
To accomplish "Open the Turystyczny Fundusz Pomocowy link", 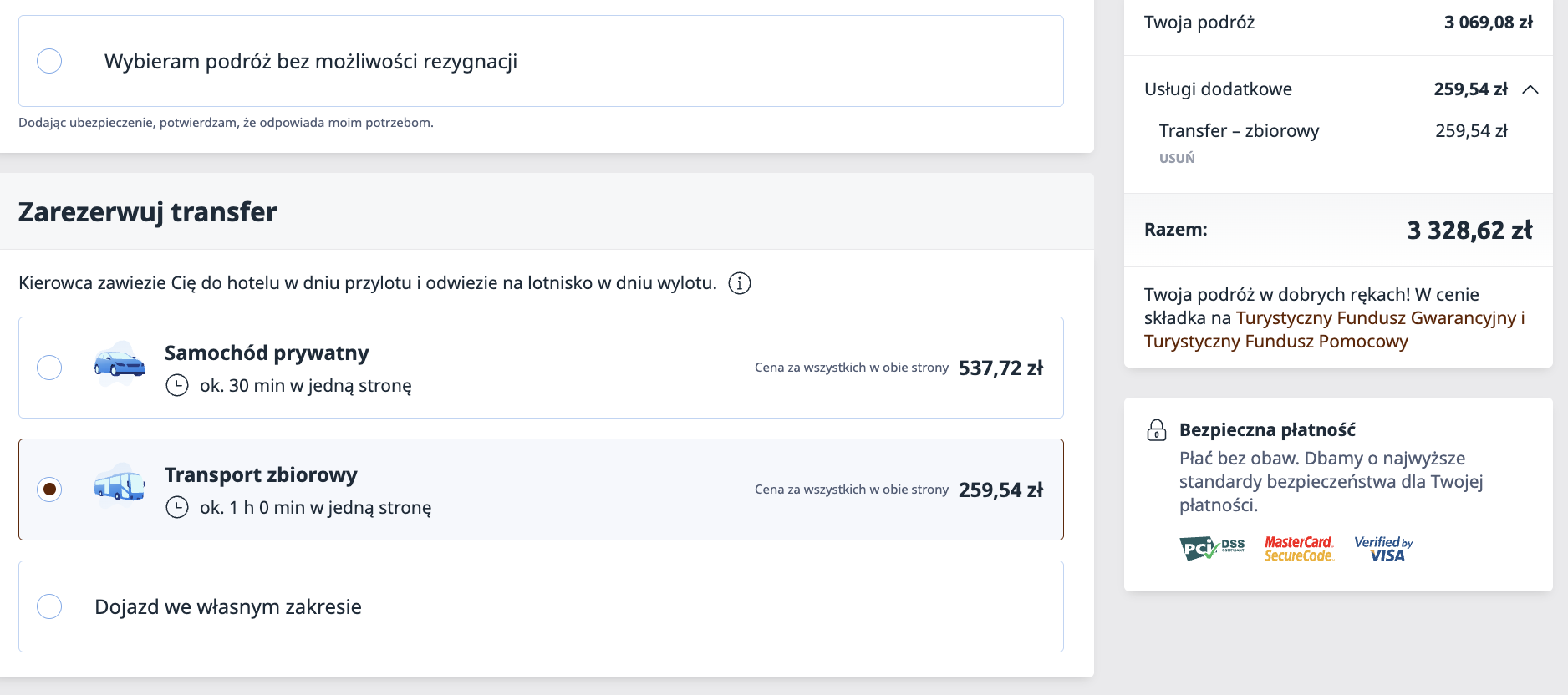I will (1275, 342).
